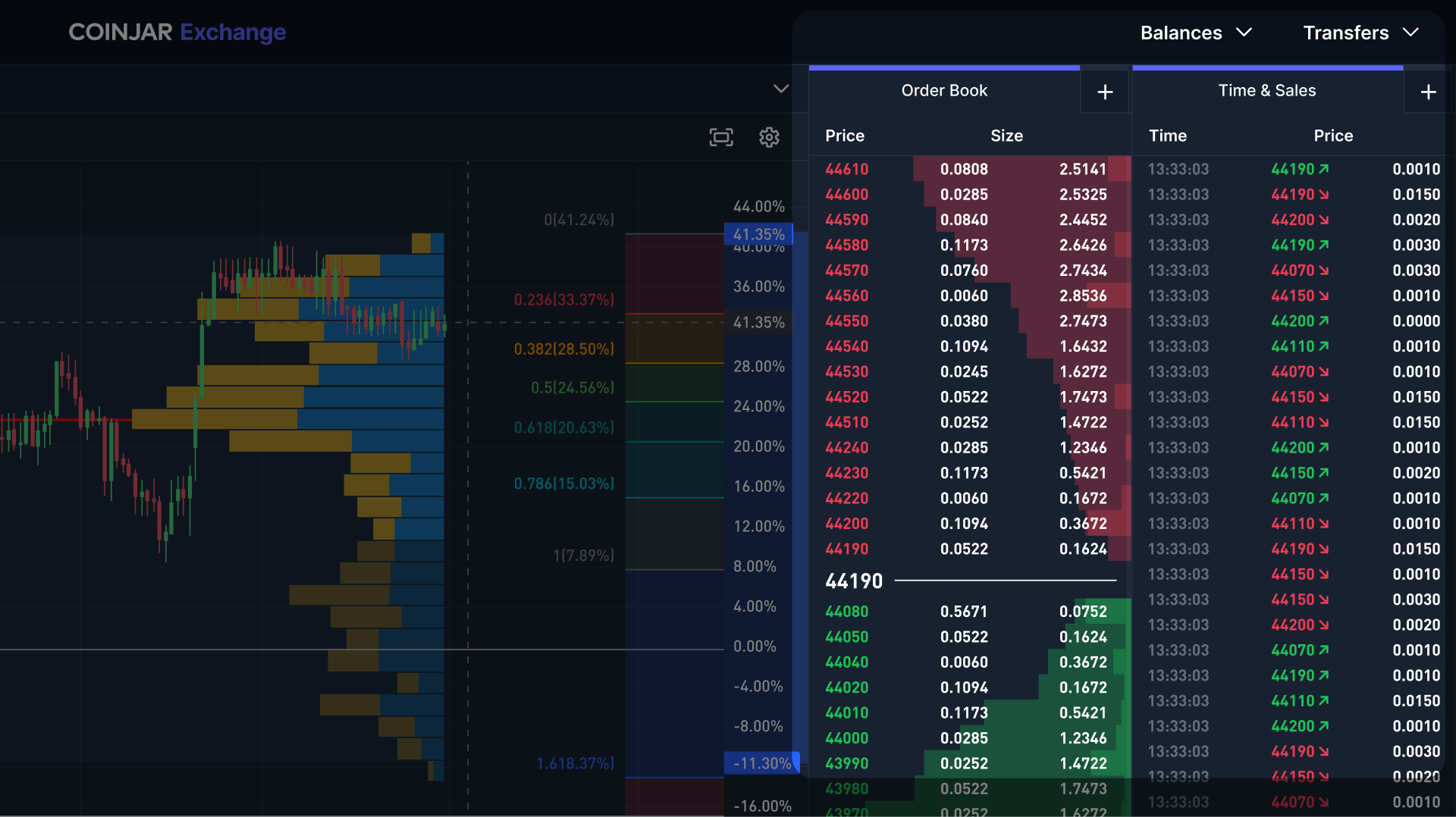Click the 0.618(20.63%) Fibonacci level label
The image size is (1456, 817).
(563, 427)
